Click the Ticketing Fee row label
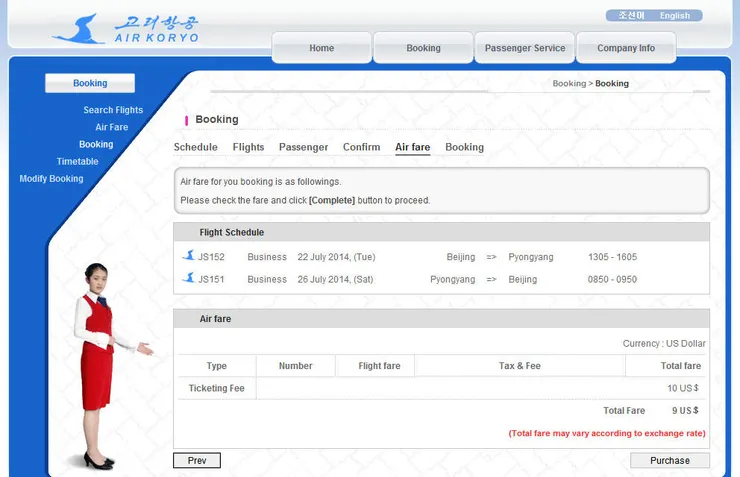This screenshot has height=477, width=740. point(217,388)
